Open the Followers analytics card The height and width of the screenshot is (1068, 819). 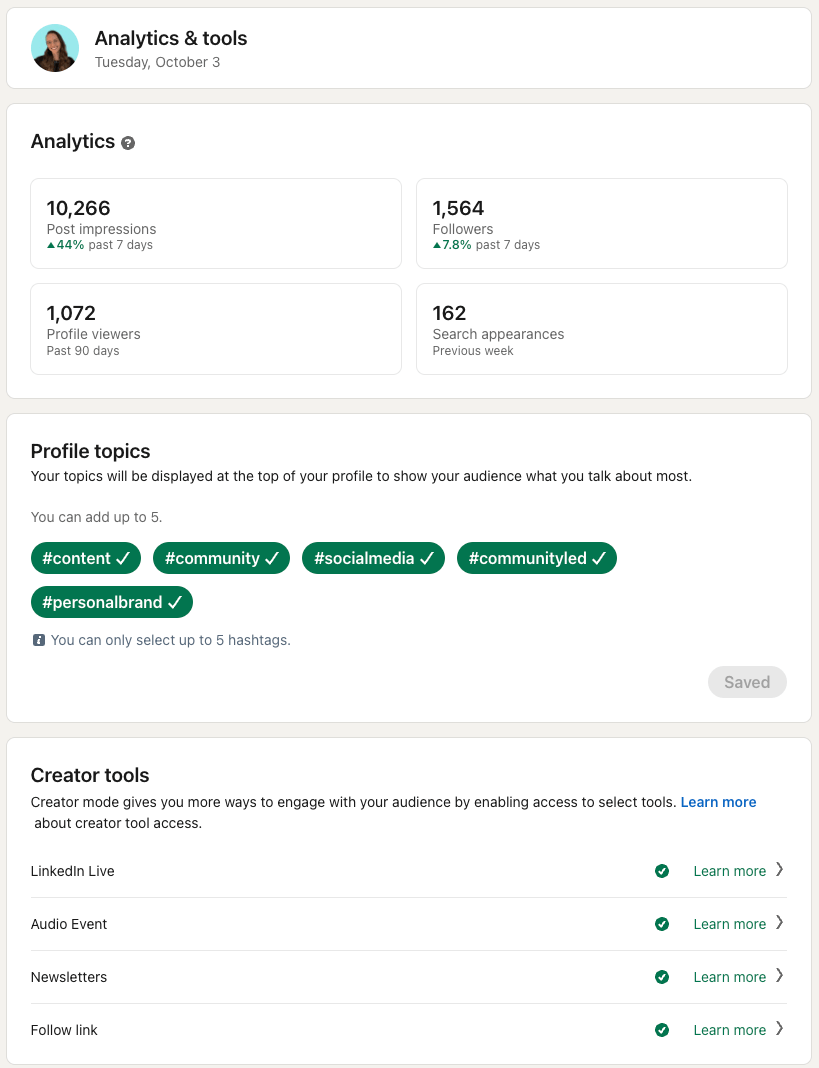click(601, 224)
